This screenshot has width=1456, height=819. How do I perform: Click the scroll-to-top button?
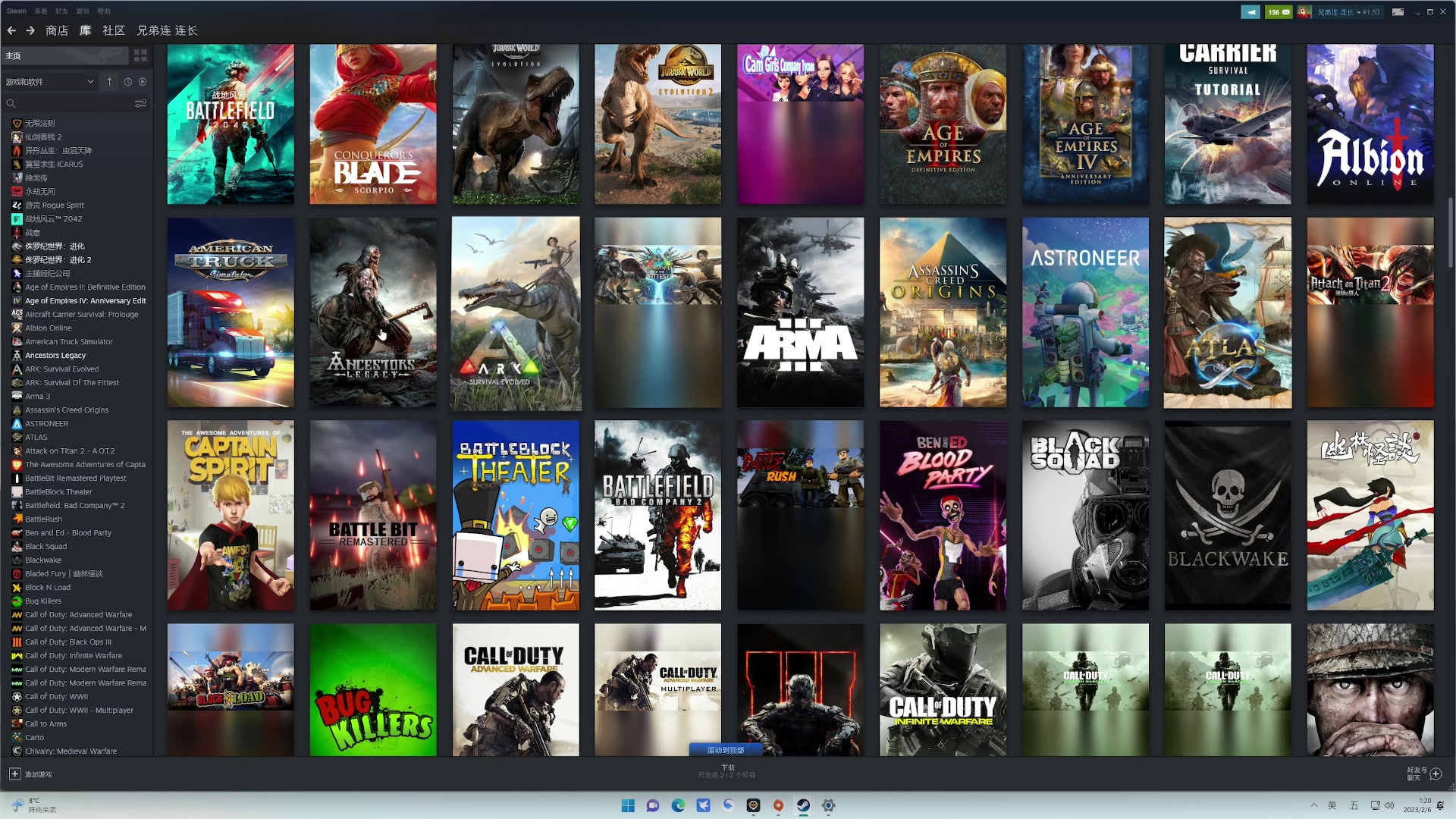(x=726, y=750)
